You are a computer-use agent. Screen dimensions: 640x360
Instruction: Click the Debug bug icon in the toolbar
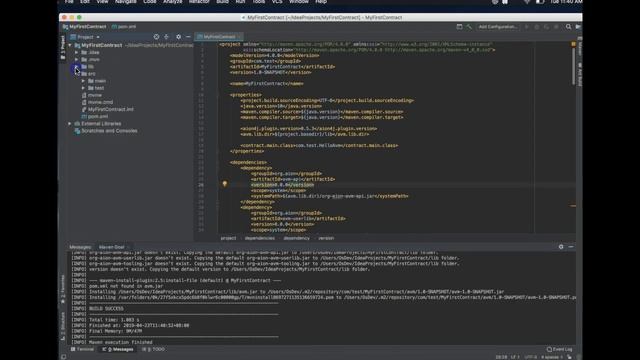tap(537, 27)
